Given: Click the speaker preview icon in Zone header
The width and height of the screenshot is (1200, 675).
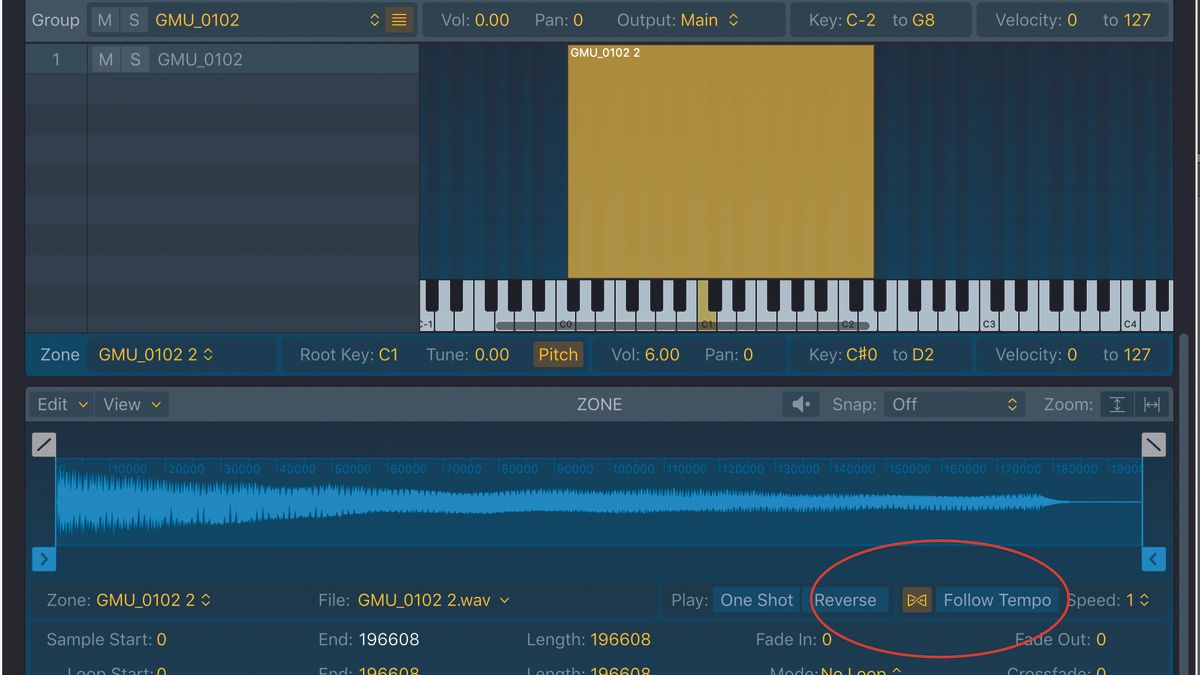Looking at the screenshot, I should (x=801, y=404).
